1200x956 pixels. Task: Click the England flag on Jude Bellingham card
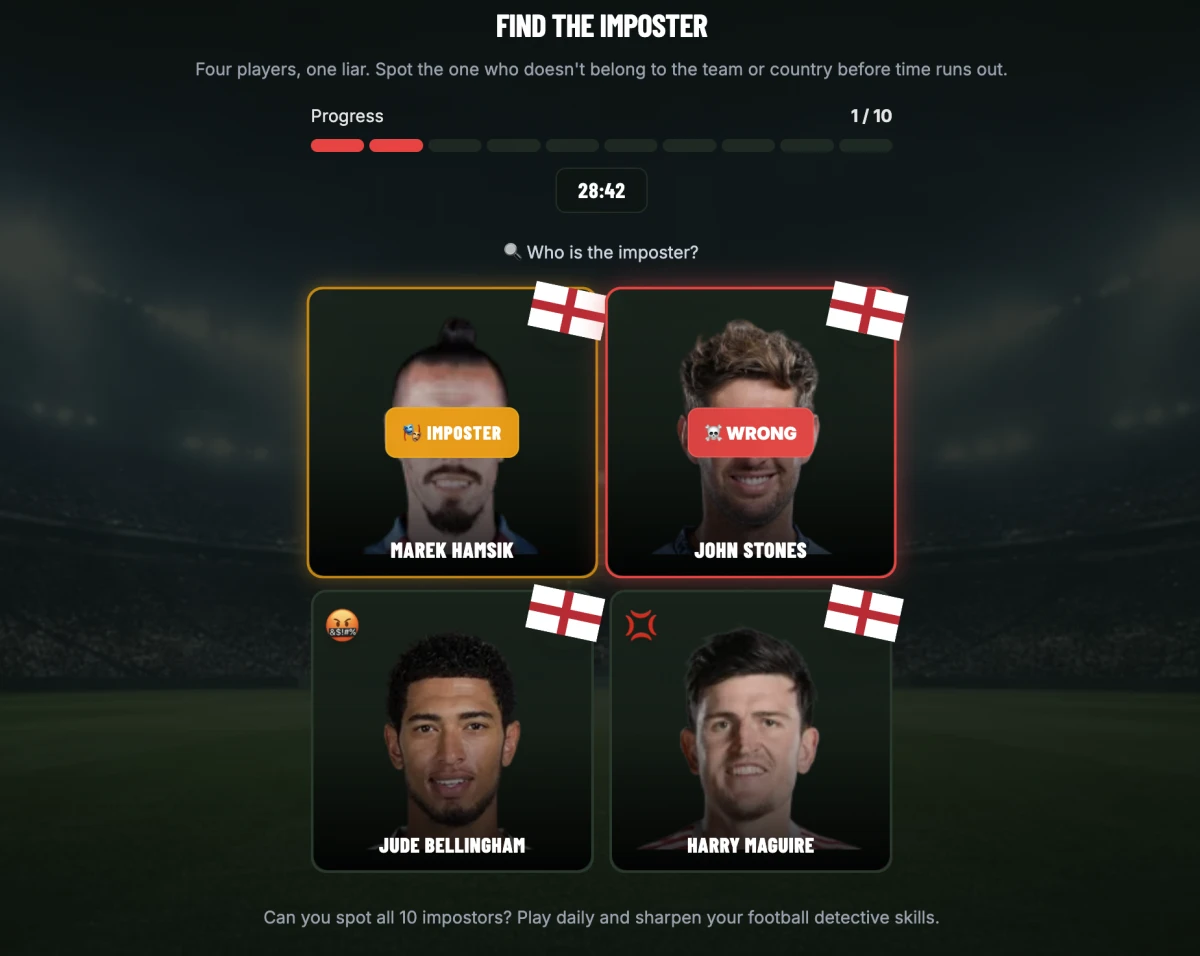click(566, 612)
